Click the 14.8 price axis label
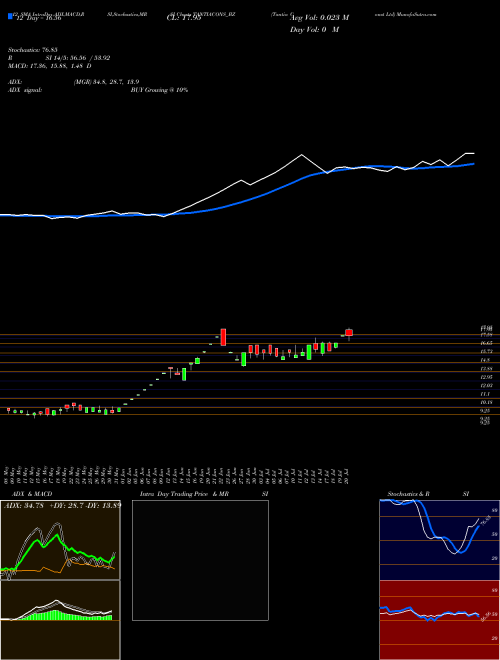This screenshot has height=660, width=500. (x=485, y=360)
